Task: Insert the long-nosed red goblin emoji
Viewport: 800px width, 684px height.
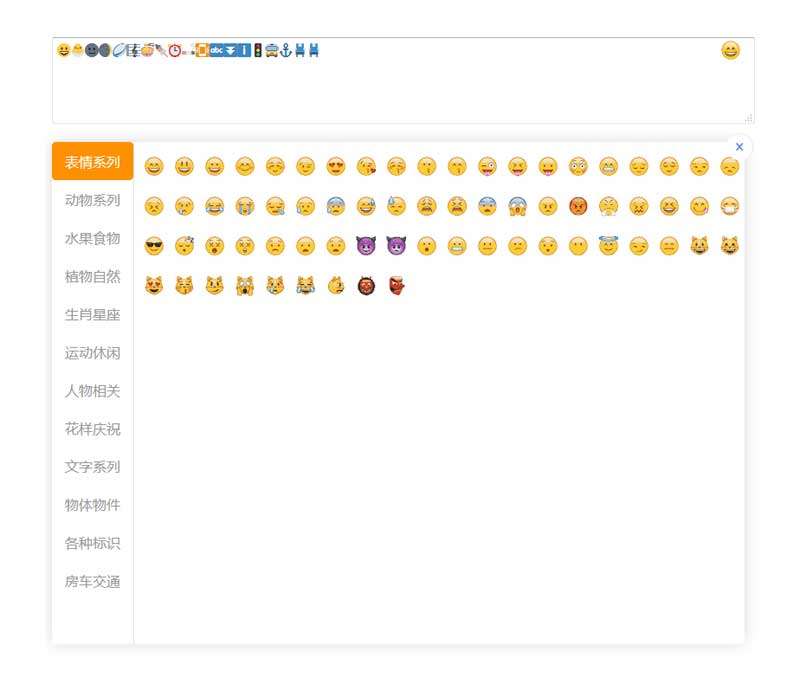Action: (396, 286)
